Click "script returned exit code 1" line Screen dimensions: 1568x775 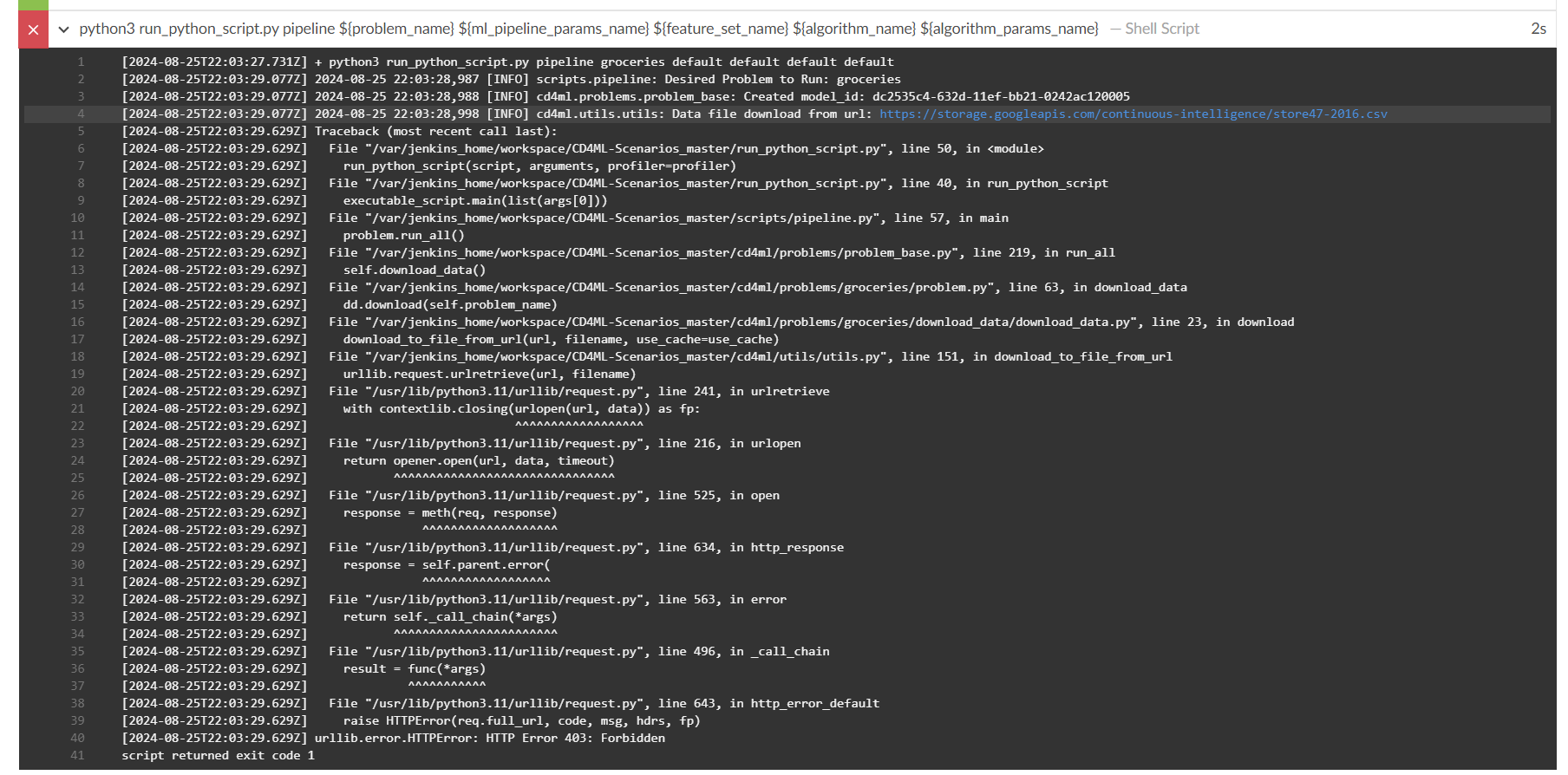218,756
